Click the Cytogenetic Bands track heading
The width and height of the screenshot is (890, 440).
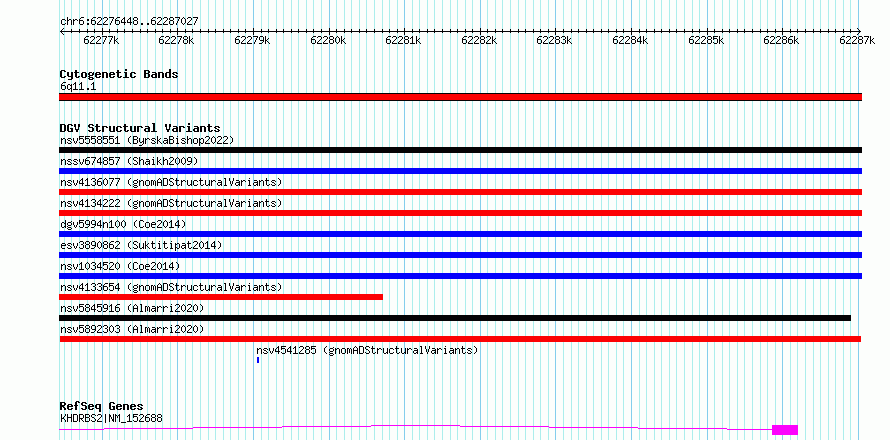coord(119,74)
